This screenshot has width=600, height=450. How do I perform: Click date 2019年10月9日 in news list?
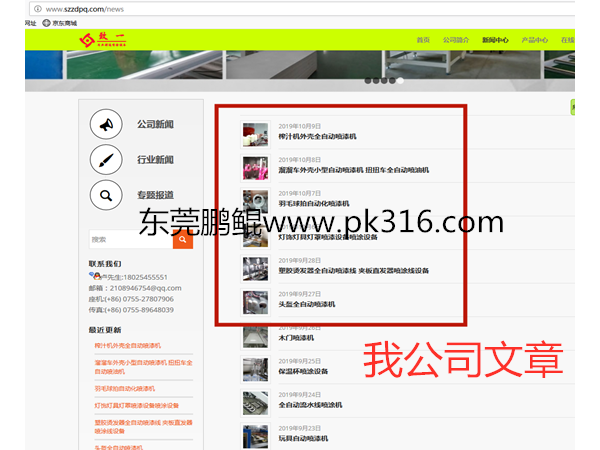click(x=300, y=126)
